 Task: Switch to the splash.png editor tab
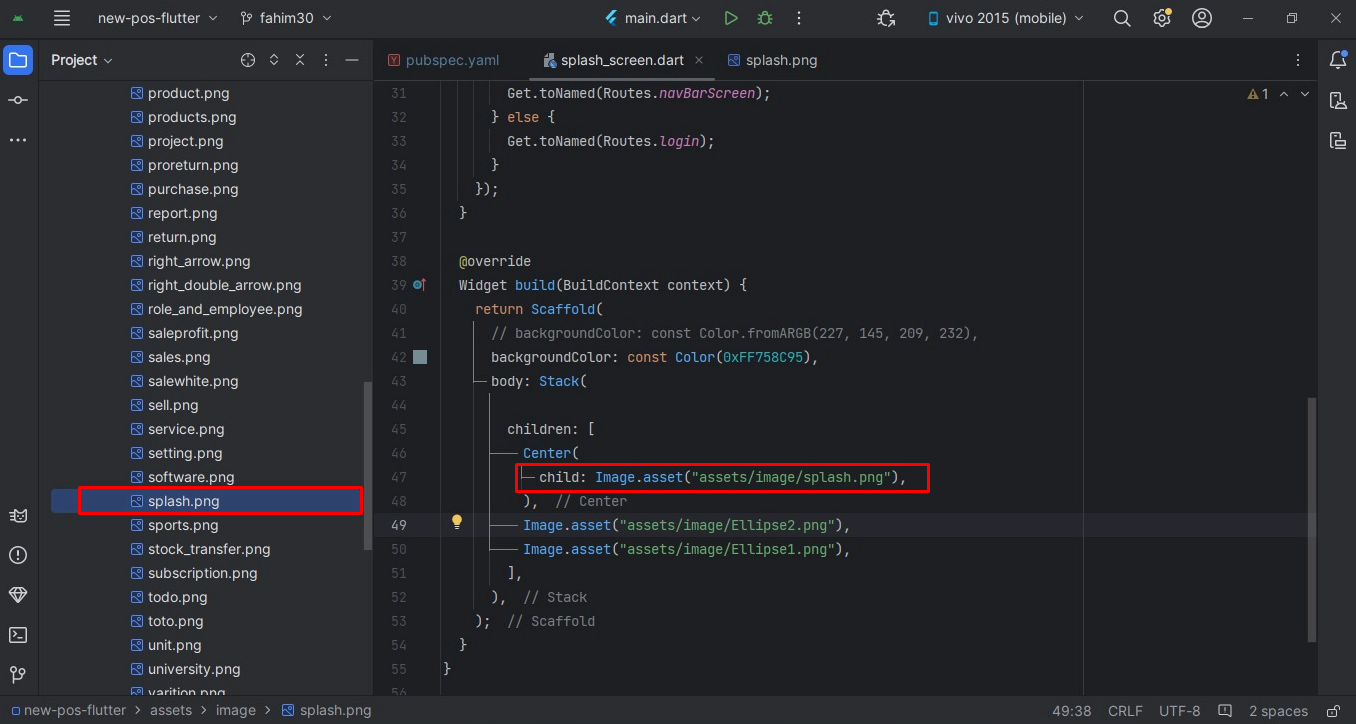tap(773, 60)
